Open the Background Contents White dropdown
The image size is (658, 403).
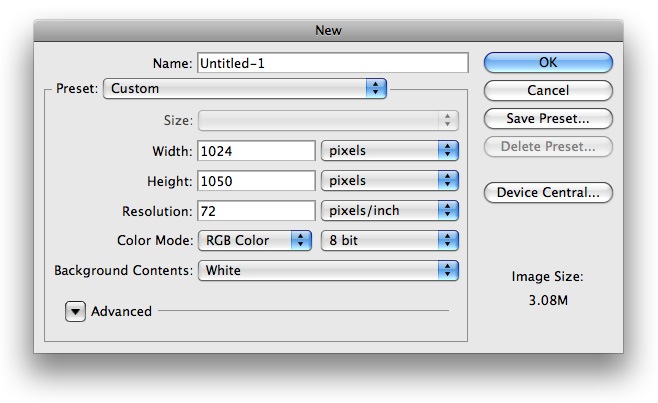click(x=328, y=270)
